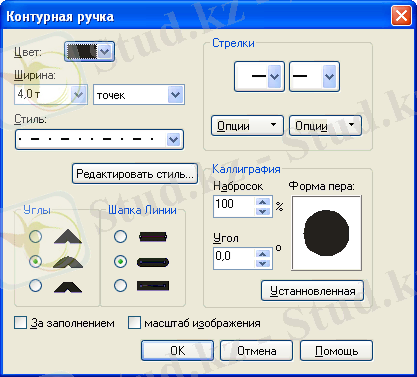The image size is (417, 377).
Task: Click the rounded corner shape icon
Action: [68, 262]
